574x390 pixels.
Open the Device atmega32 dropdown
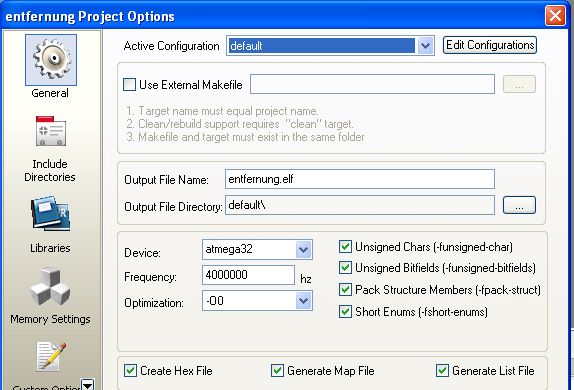[x=303, y=250]
